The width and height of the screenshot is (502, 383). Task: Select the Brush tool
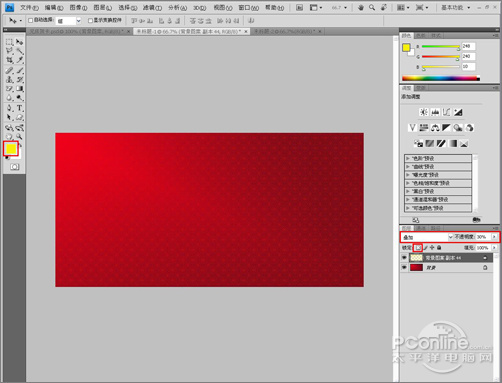pyautogui.click(x=20, y=70)
